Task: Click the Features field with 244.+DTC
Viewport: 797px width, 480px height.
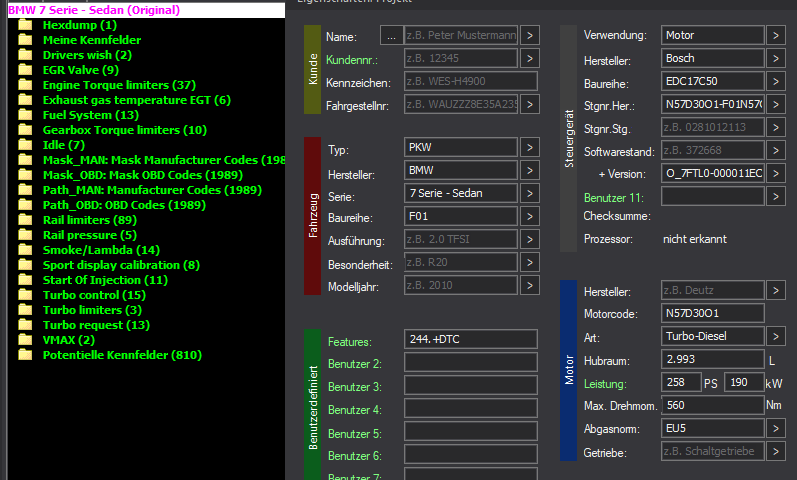Action: point(471,339)
